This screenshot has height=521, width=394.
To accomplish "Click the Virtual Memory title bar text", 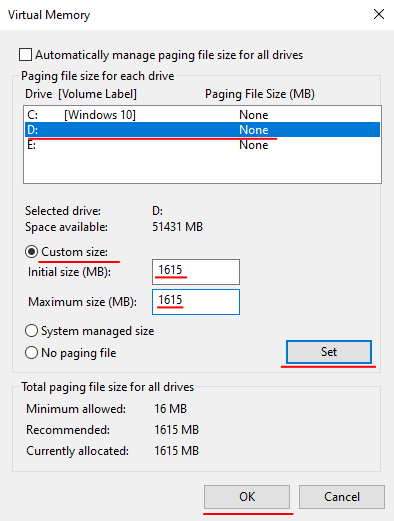I will (49, 15).
